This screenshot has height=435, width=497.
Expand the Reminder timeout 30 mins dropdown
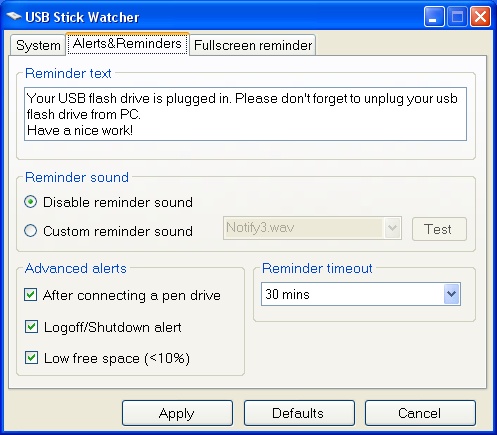pos(452,294)
